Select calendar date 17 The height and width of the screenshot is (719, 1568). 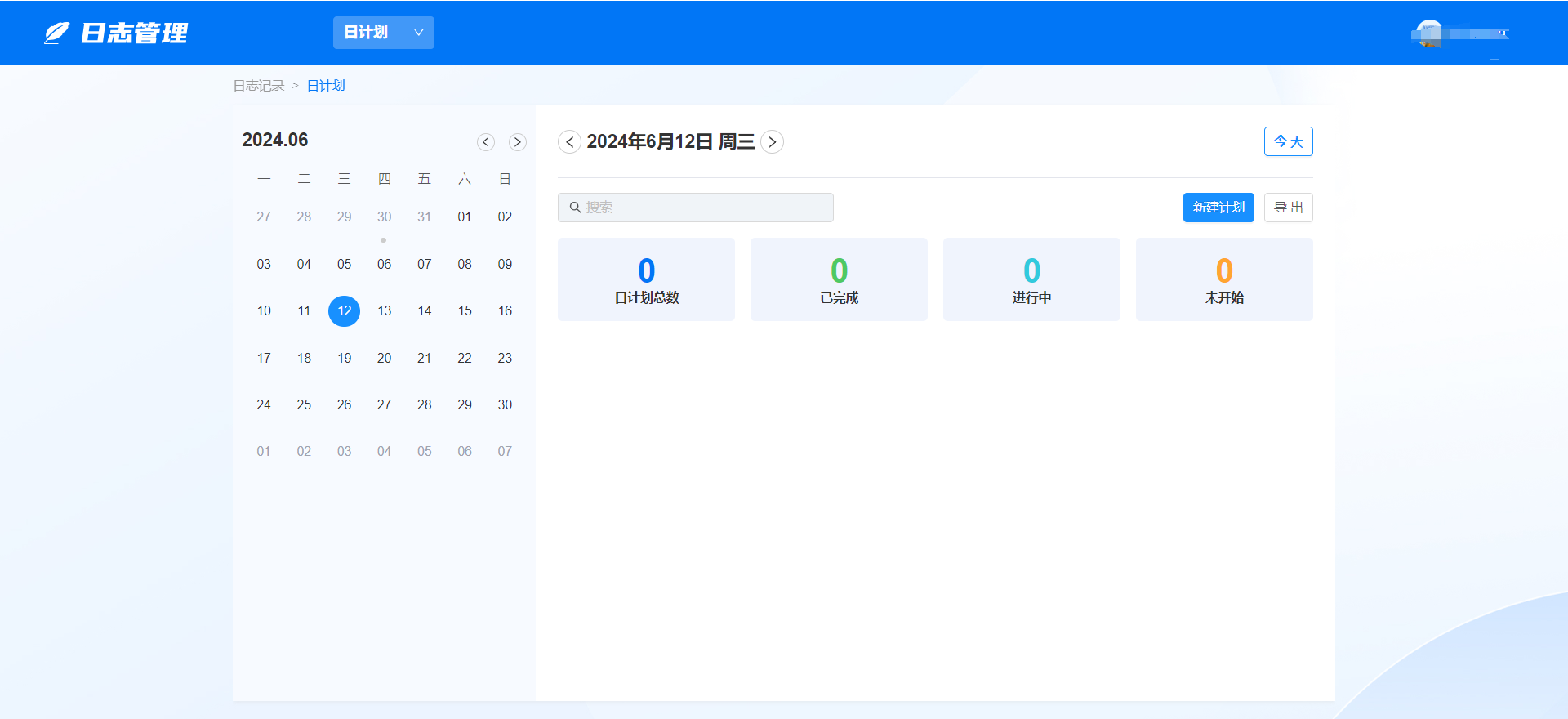pyautogui.click(x=264, y=359)
